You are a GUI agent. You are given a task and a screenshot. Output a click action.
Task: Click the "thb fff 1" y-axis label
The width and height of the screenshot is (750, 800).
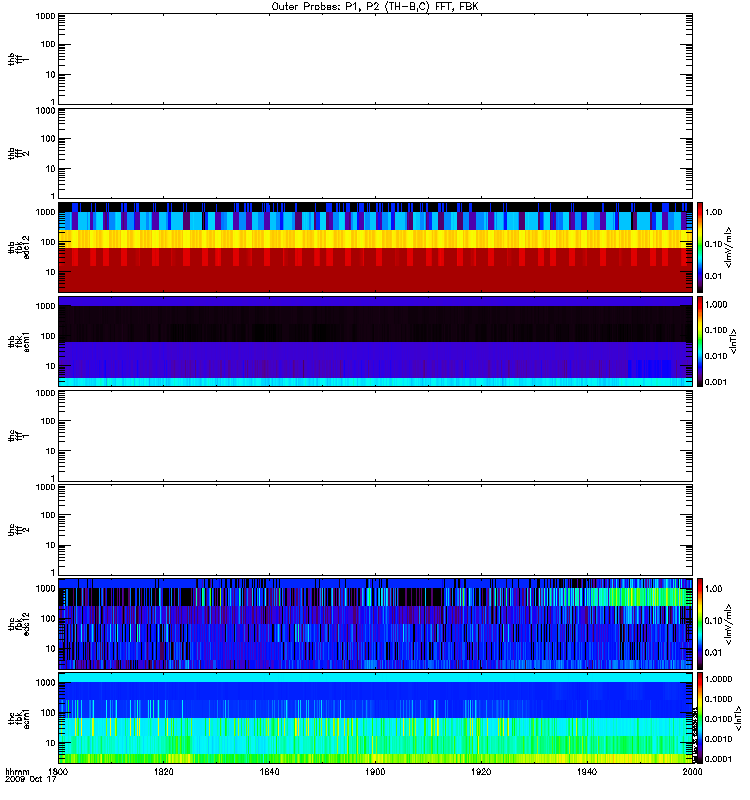(x=18, y=59)
